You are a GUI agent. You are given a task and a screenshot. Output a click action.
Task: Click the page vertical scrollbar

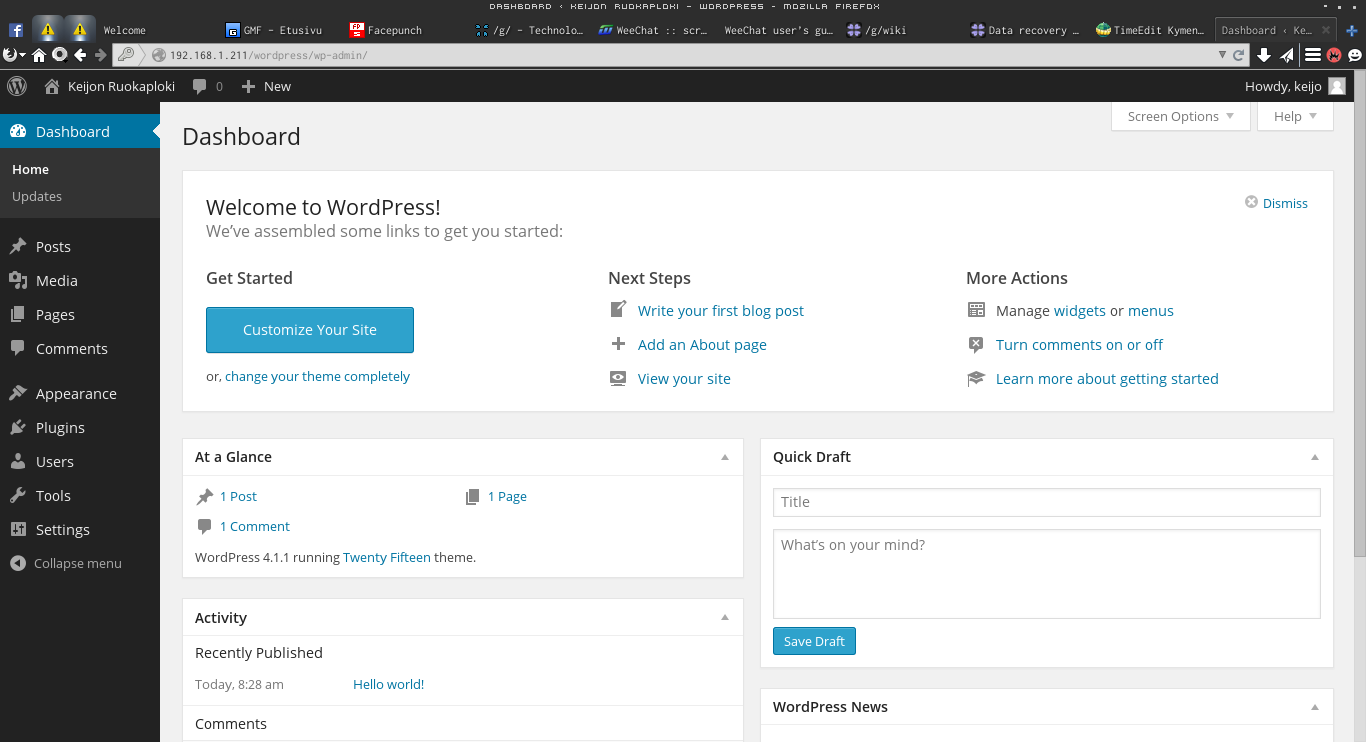1359,314
